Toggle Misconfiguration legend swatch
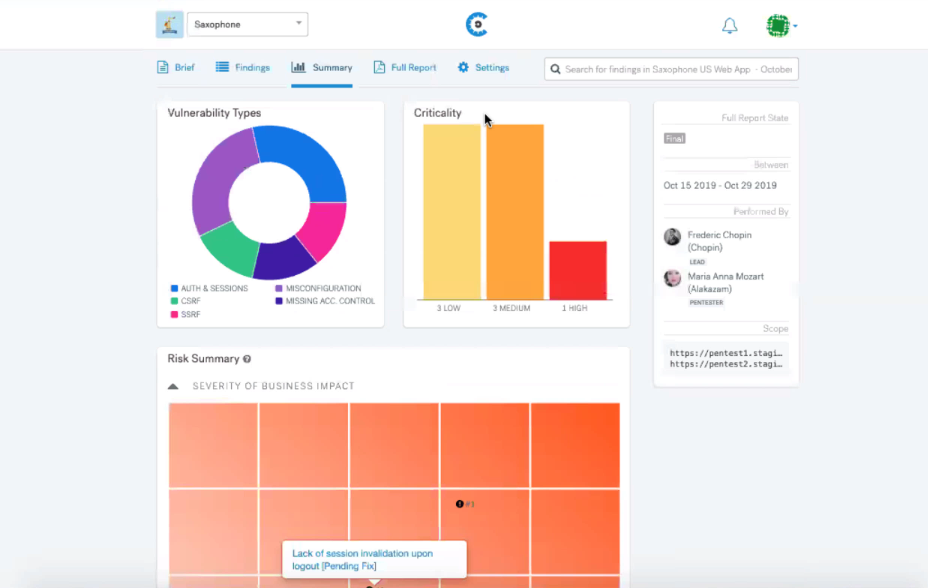 click(x=279, y=289)
